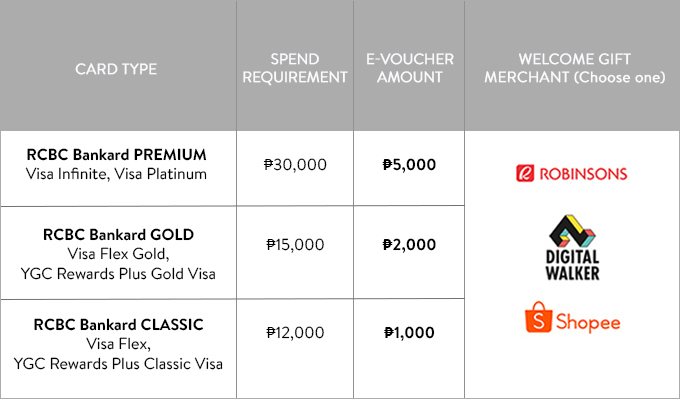The width and height of the screenshot is (680, 399).
Task: Click the ₱1,000 e-voucher amount
Action: tap(409, 333)
